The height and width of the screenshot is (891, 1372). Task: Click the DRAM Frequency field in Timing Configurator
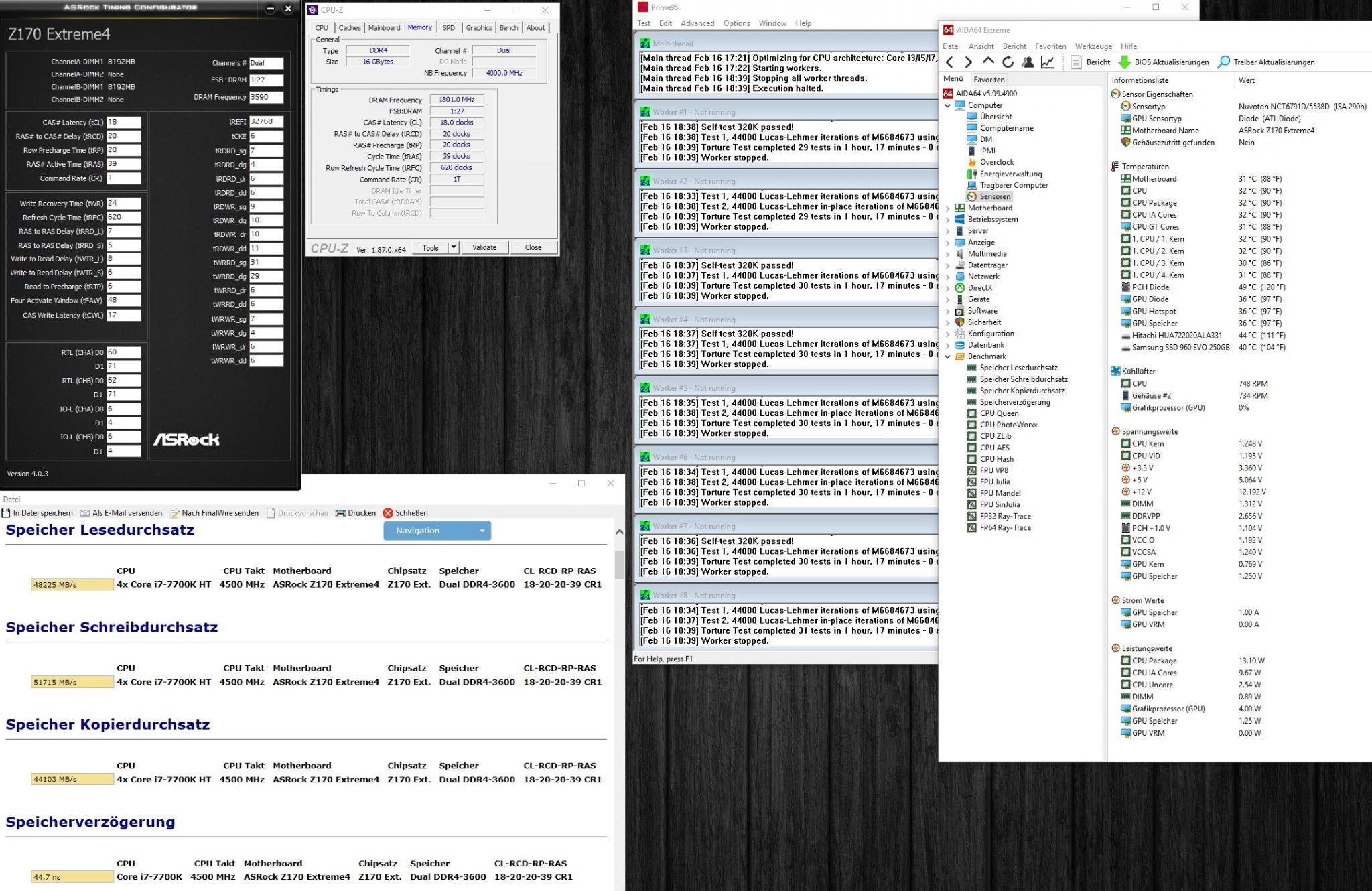click(266, 97)
